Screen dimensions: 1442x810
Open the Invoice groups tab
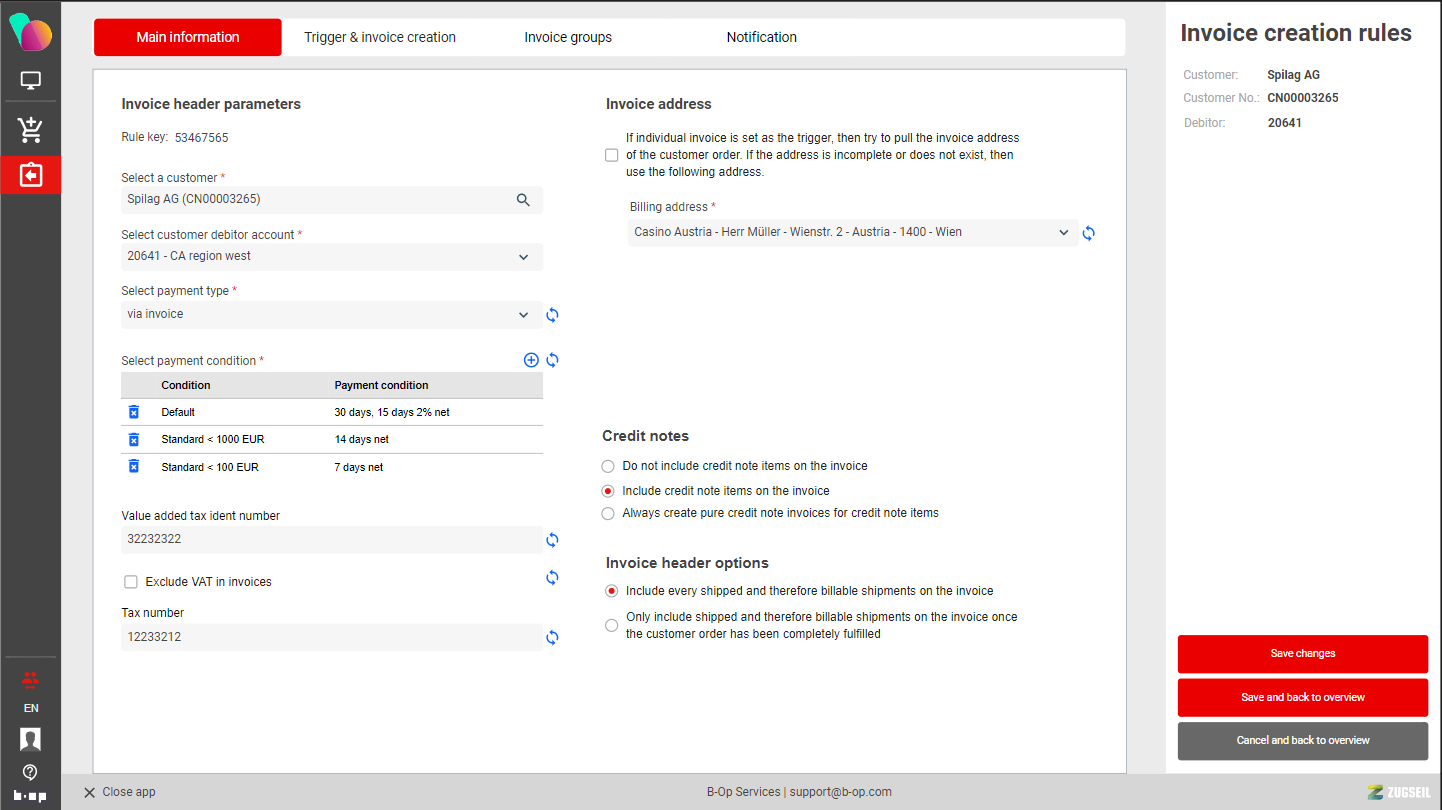[568, 37]
